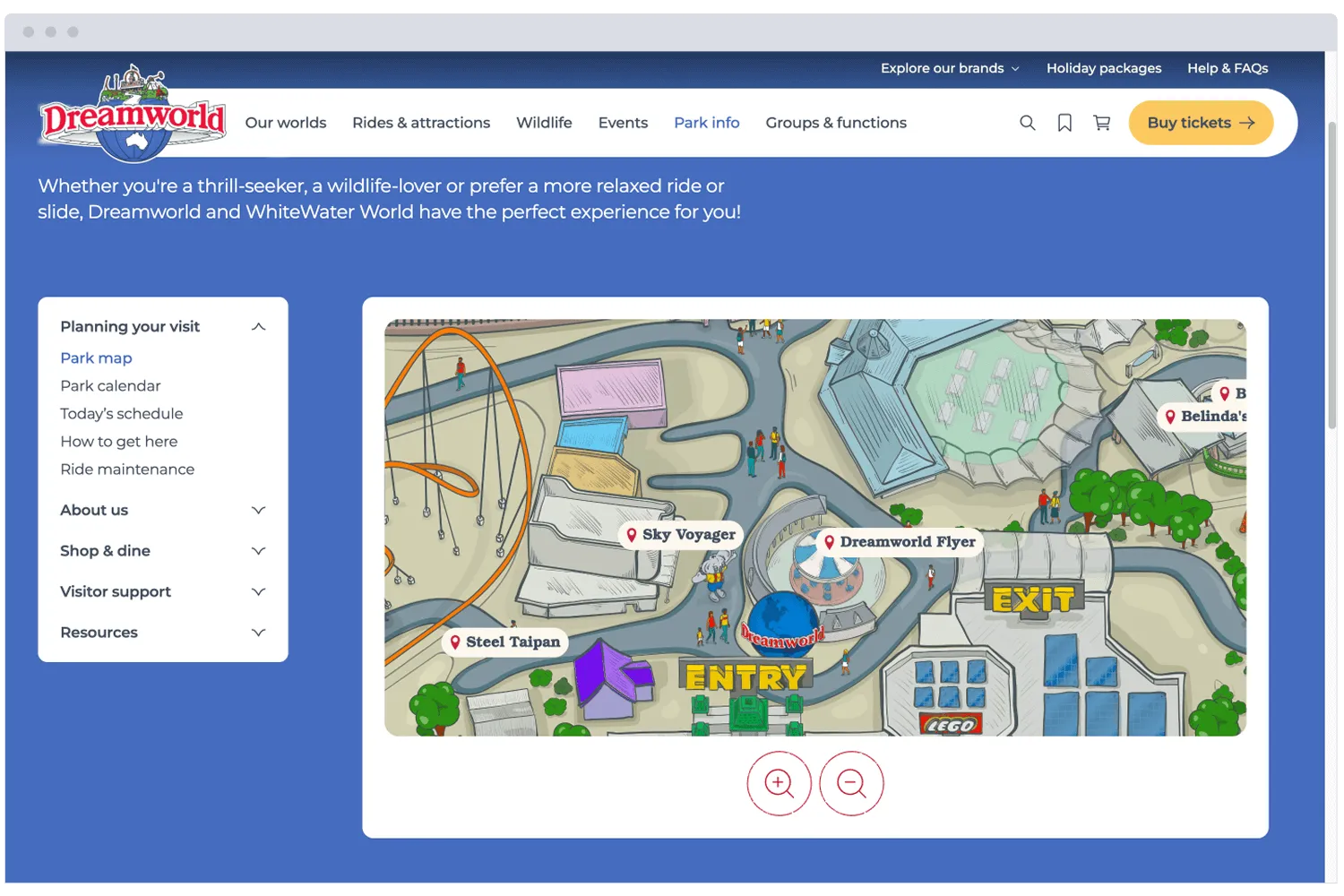This screenshot has height=896, width=1344.
Task: Open the Groups & functions menu
Action: [836, 123]
